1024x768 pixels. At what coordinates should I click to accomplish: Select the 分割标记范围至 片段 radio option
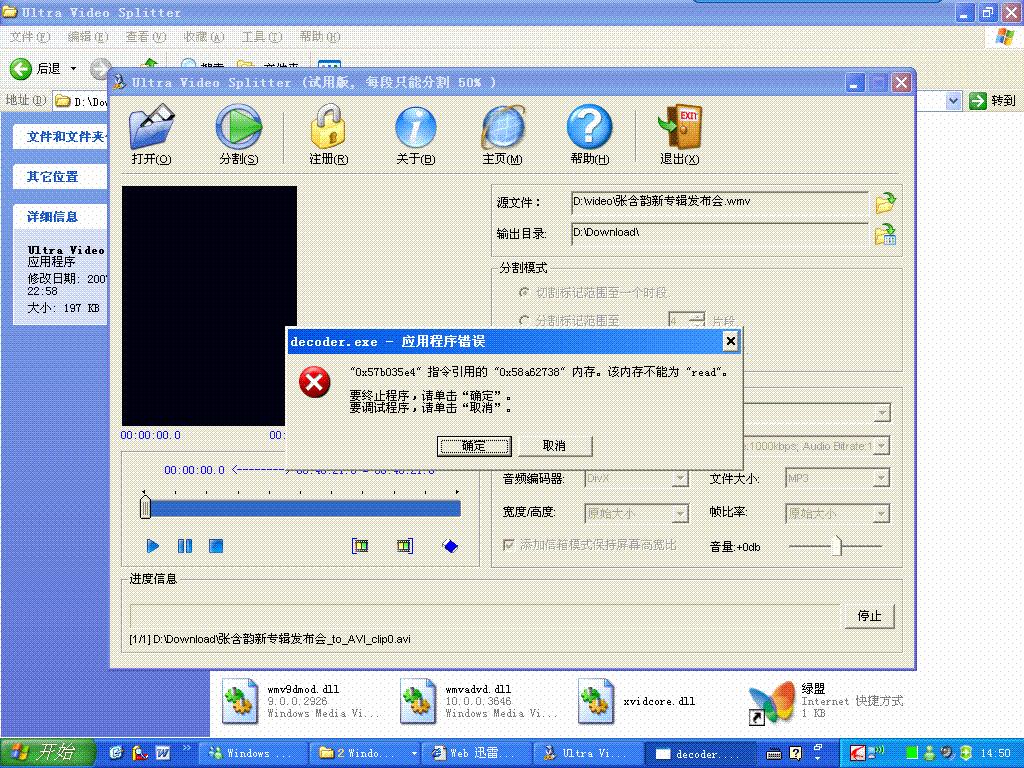coord(523,321)
